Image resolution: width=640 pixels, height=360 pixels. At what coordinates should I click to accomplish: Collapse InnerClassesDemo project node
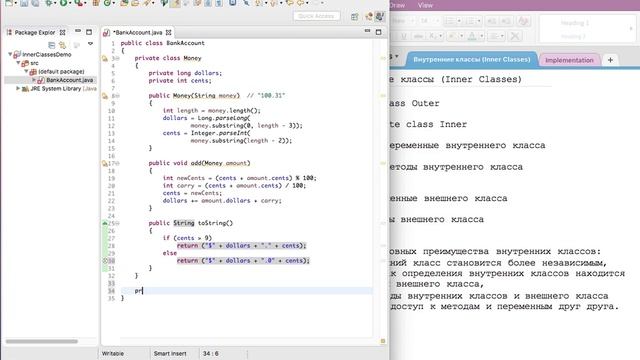[x=10, y=54]
